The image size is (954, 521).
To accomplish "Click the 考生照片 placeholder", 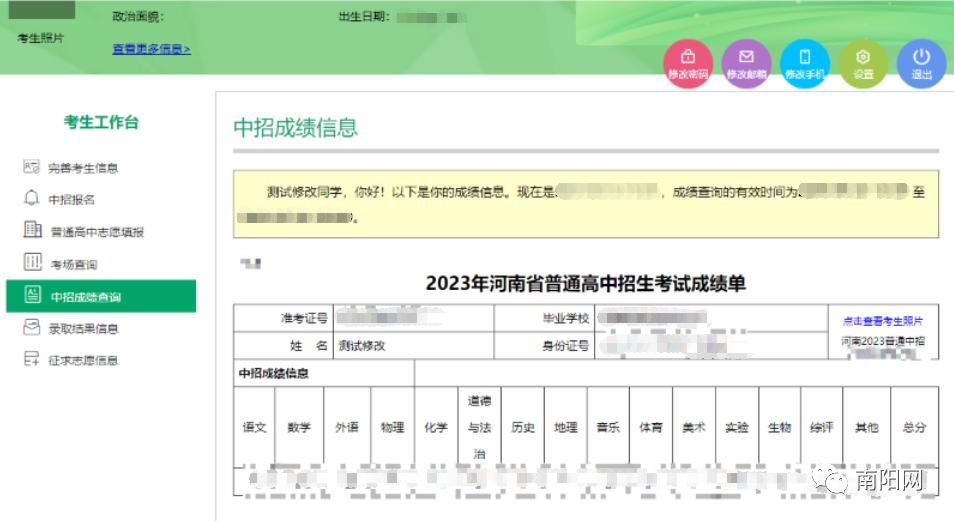I will click(41, 38).
